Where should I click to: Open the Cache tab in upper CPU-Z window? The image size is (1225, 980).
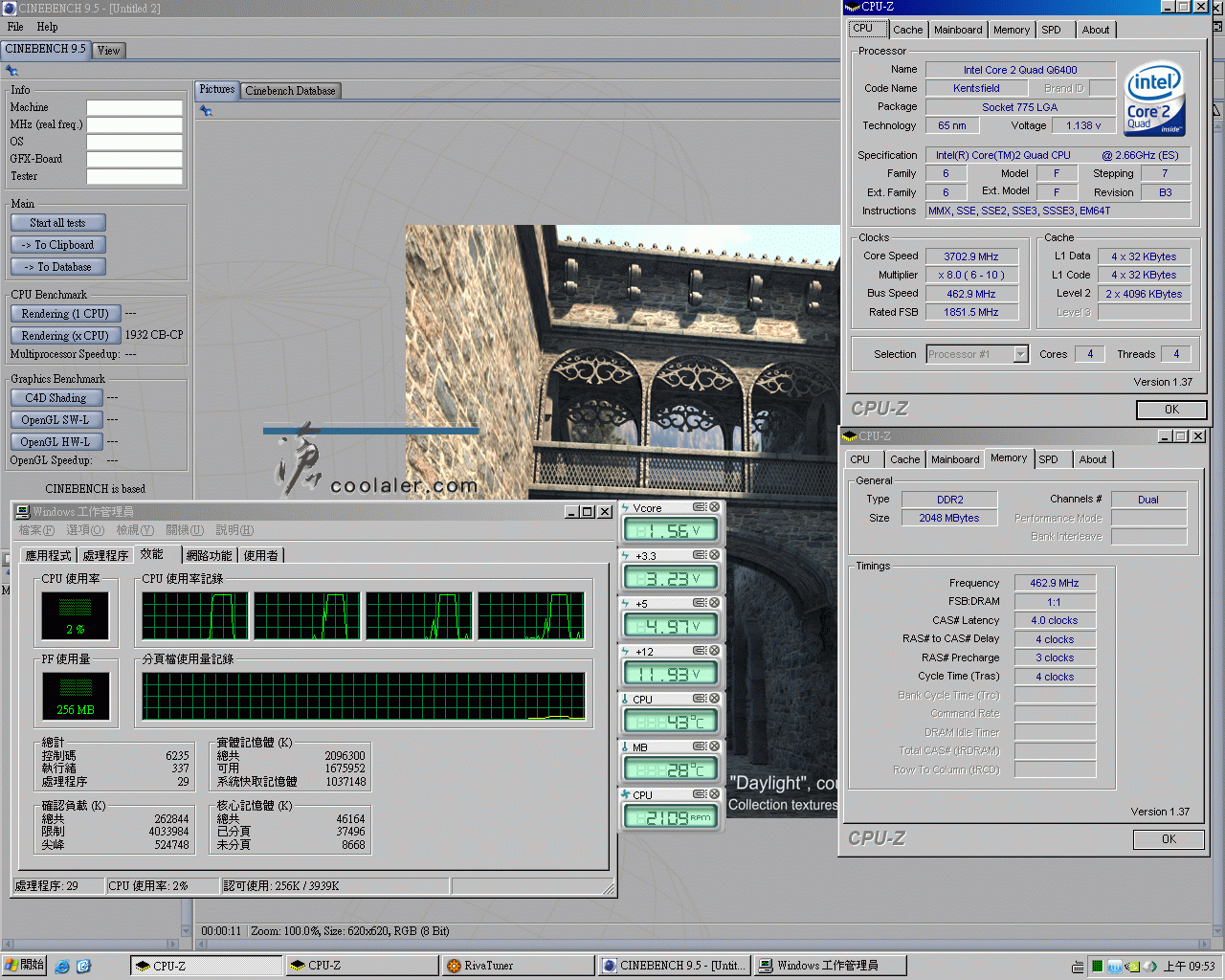click(908, 30)
